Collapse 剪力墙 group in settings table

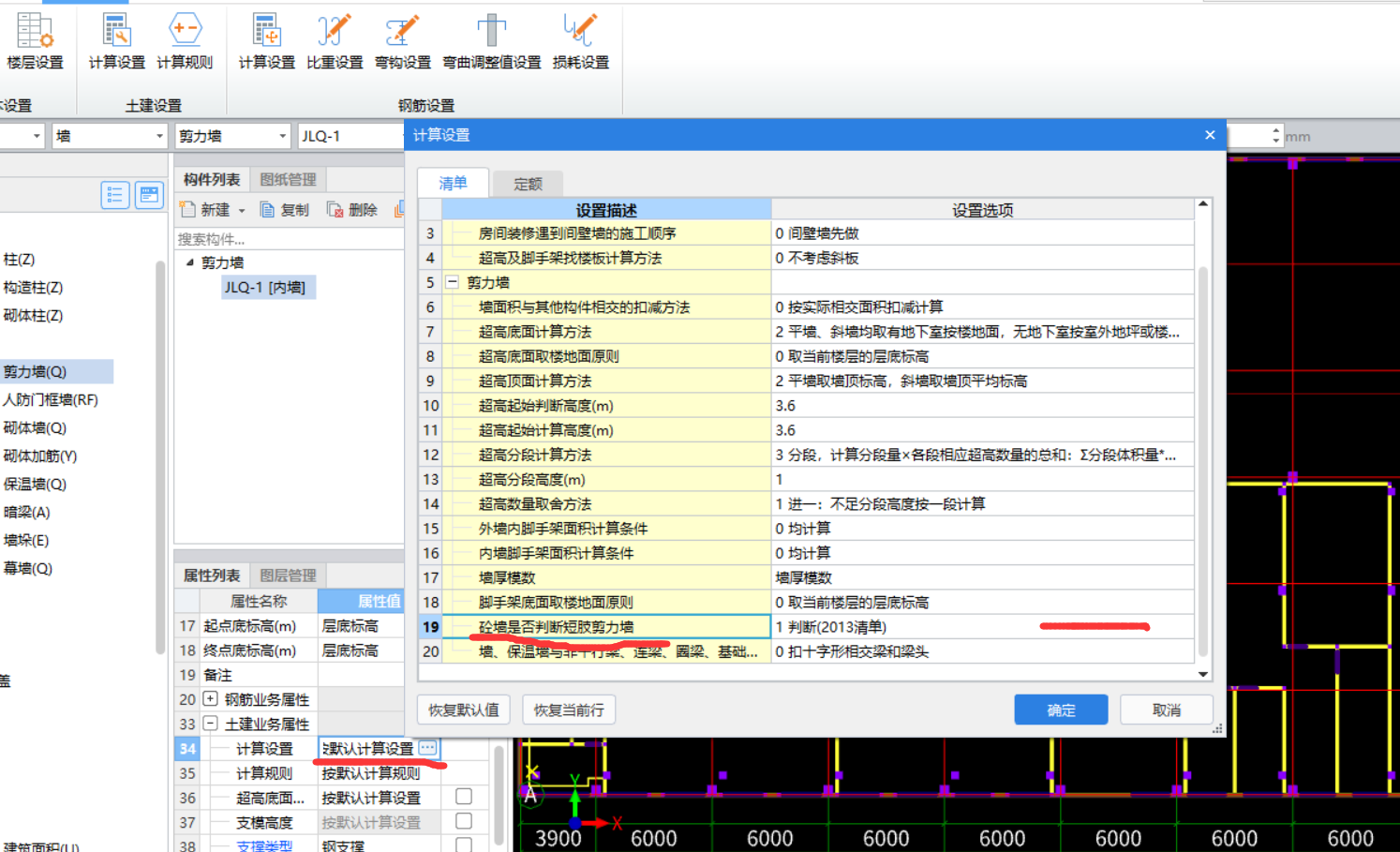tap(452, 282)
